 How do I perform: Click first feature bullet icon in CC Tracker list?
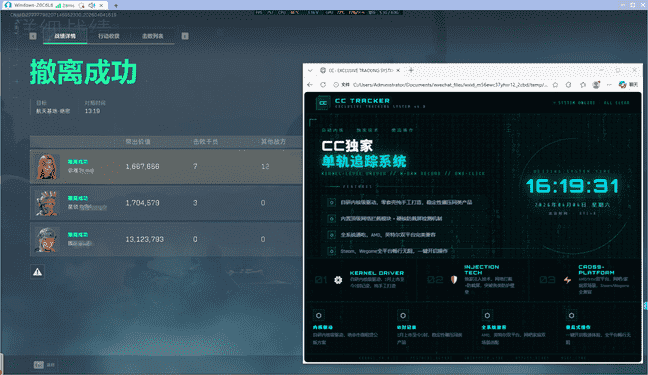331,202
